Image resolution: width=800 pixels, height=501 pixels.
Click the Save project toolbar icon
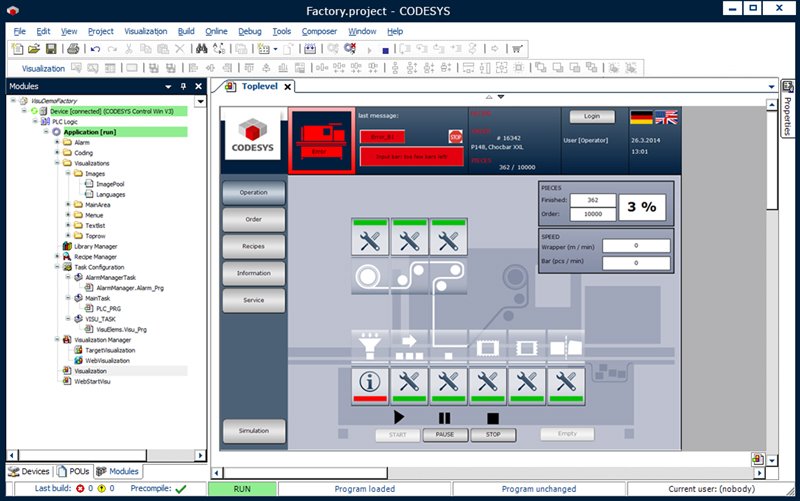point(51,48)
